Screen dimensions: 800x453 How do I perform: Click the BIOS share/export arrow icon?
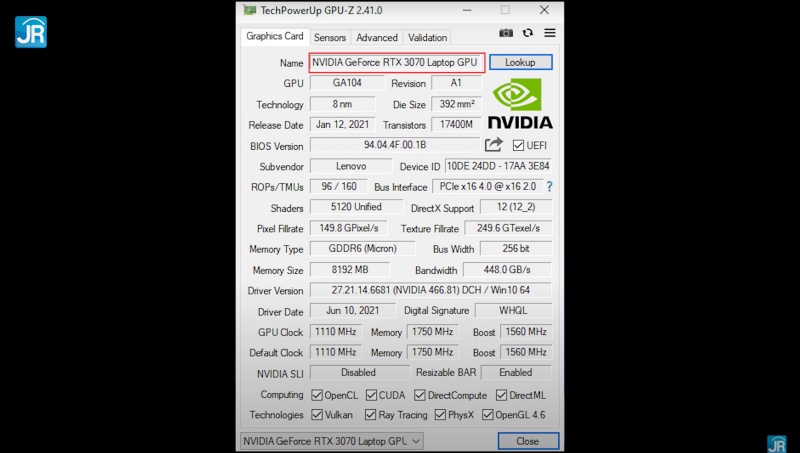click(x=493, y=145)
